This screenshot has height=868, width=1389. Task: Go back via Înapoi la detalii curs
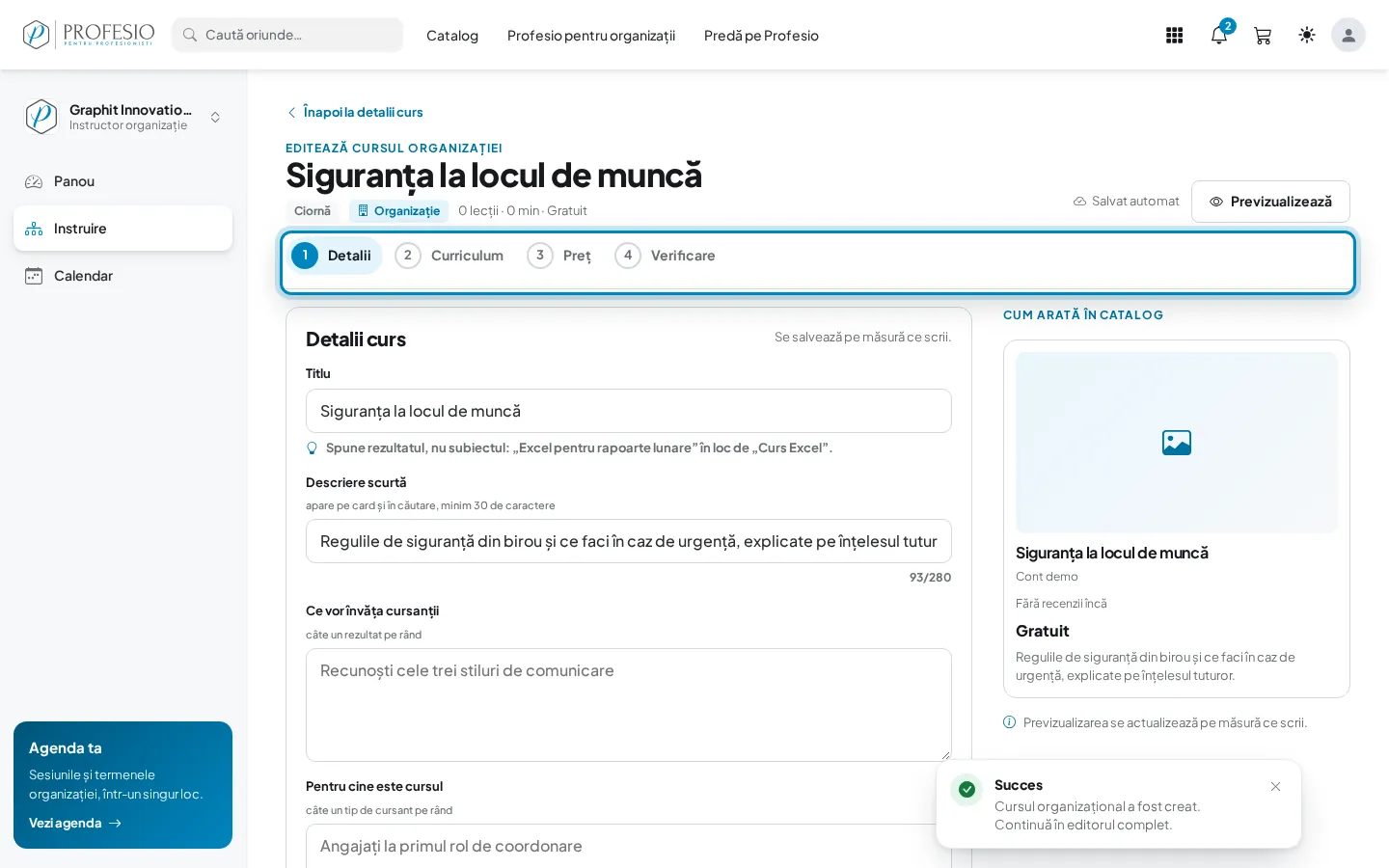pyautogui.click(x=355, y=112)
